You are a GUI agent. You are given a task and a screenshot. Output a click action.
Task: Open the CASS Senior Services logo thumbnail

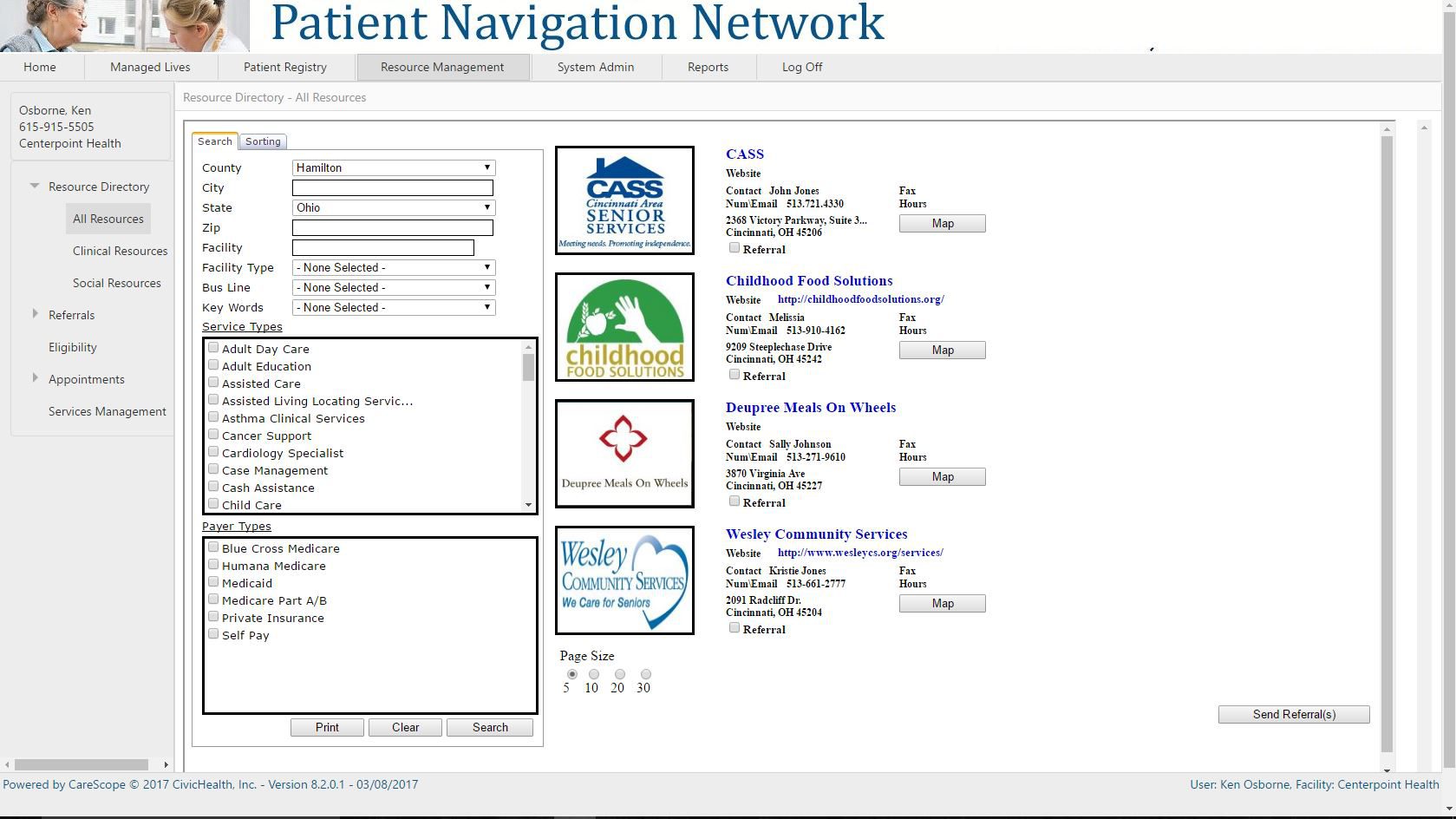[x=624, y=200]
